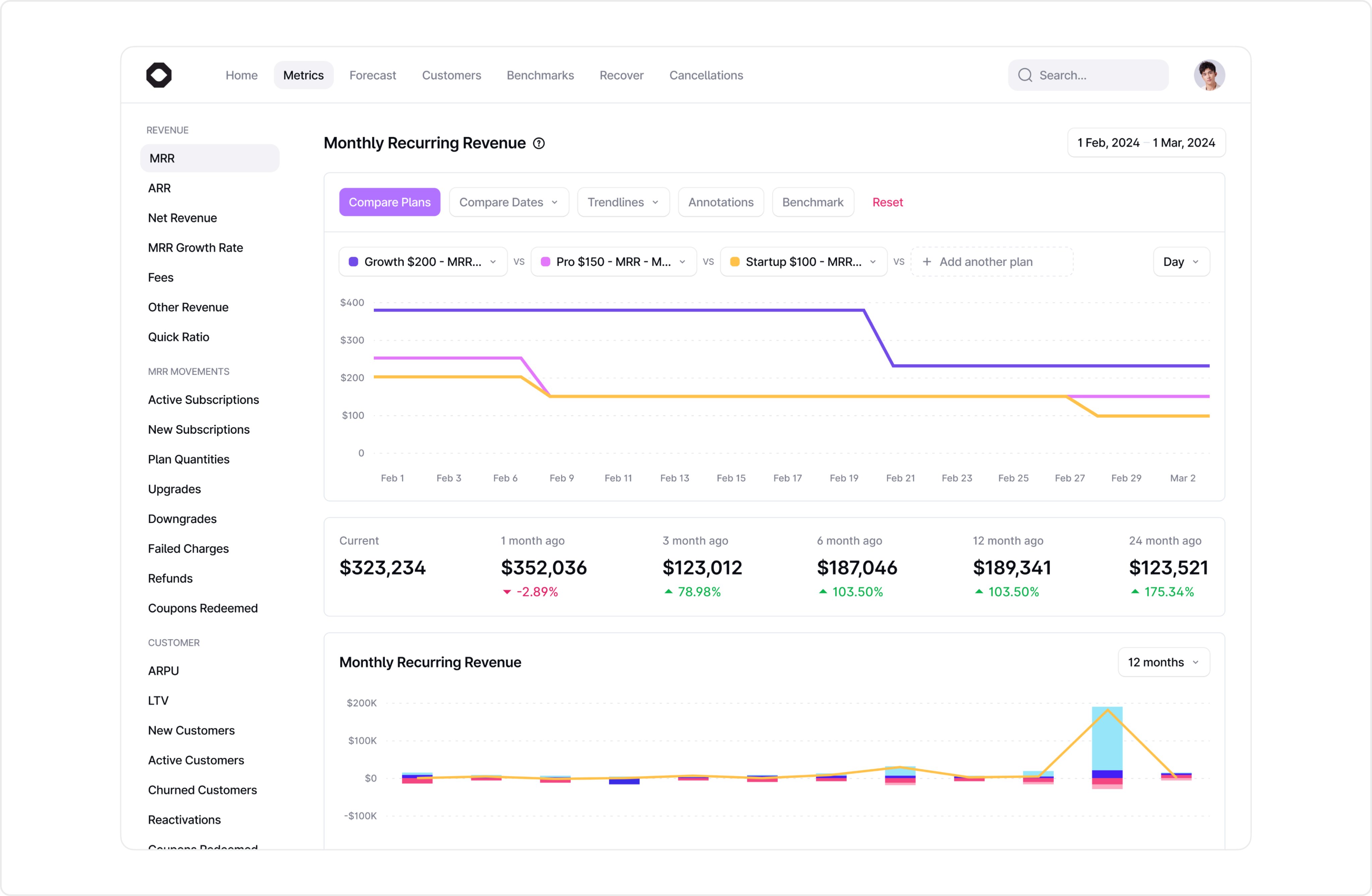Image resolution: width=1372 pixels, height=896 pixels.
Task: Switch to the Forecast tab
Action: coord(372,75)
